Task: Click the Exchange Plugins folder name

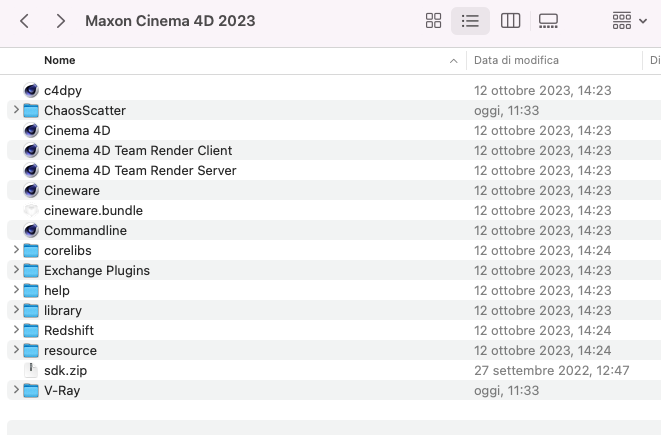Action: click(97, 271)
